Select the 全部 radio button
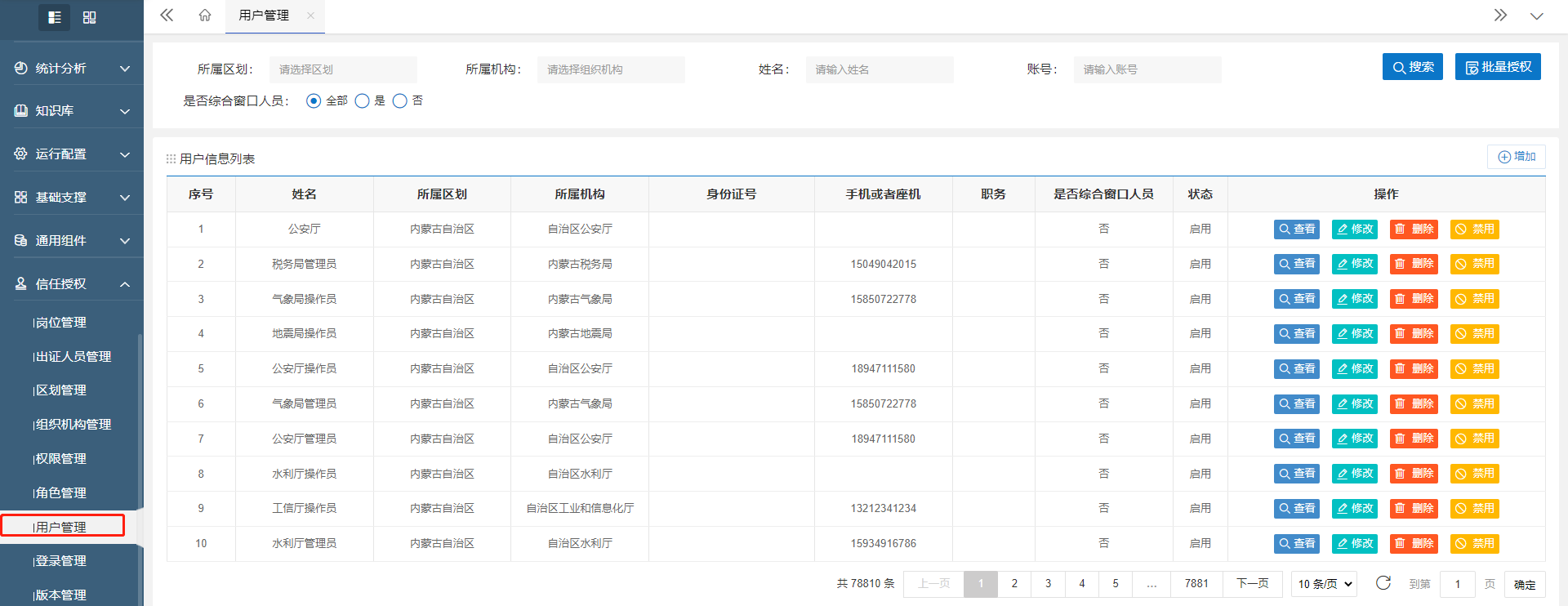Screen dimensions: 1568x606 point(314,101)
